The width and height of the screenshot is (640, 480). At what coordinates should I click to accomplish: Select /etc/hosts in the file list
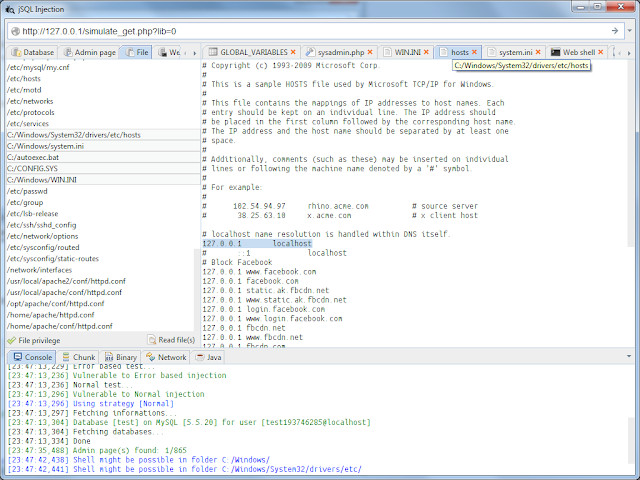click(x=100, y=78)
